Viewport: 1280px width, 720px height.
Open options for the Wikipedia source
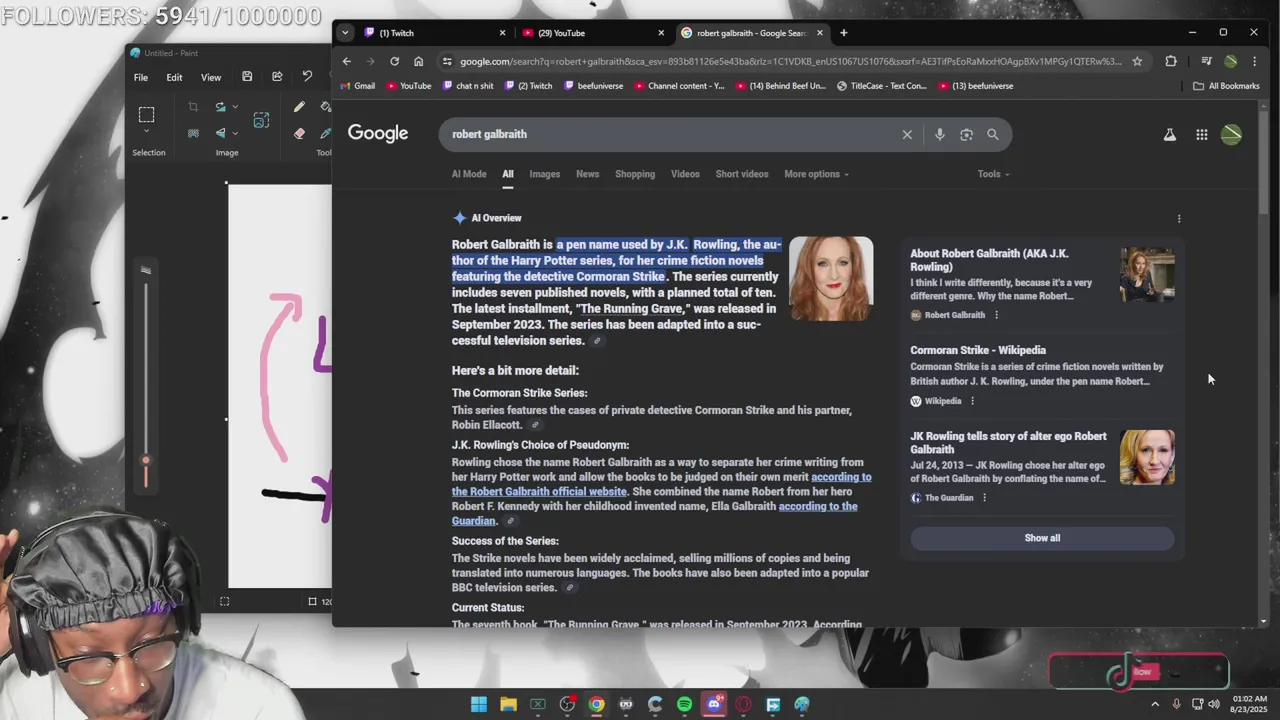coord(972,401)
